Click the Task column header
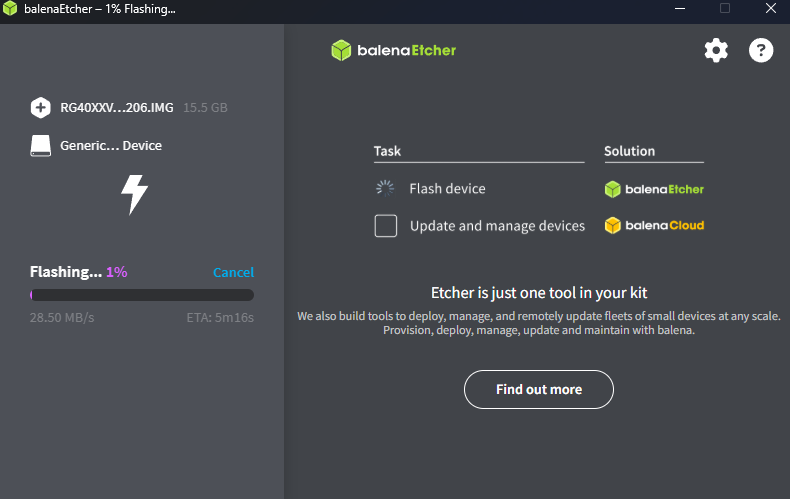This screenshot has width=790, height=499. (388, 151)
